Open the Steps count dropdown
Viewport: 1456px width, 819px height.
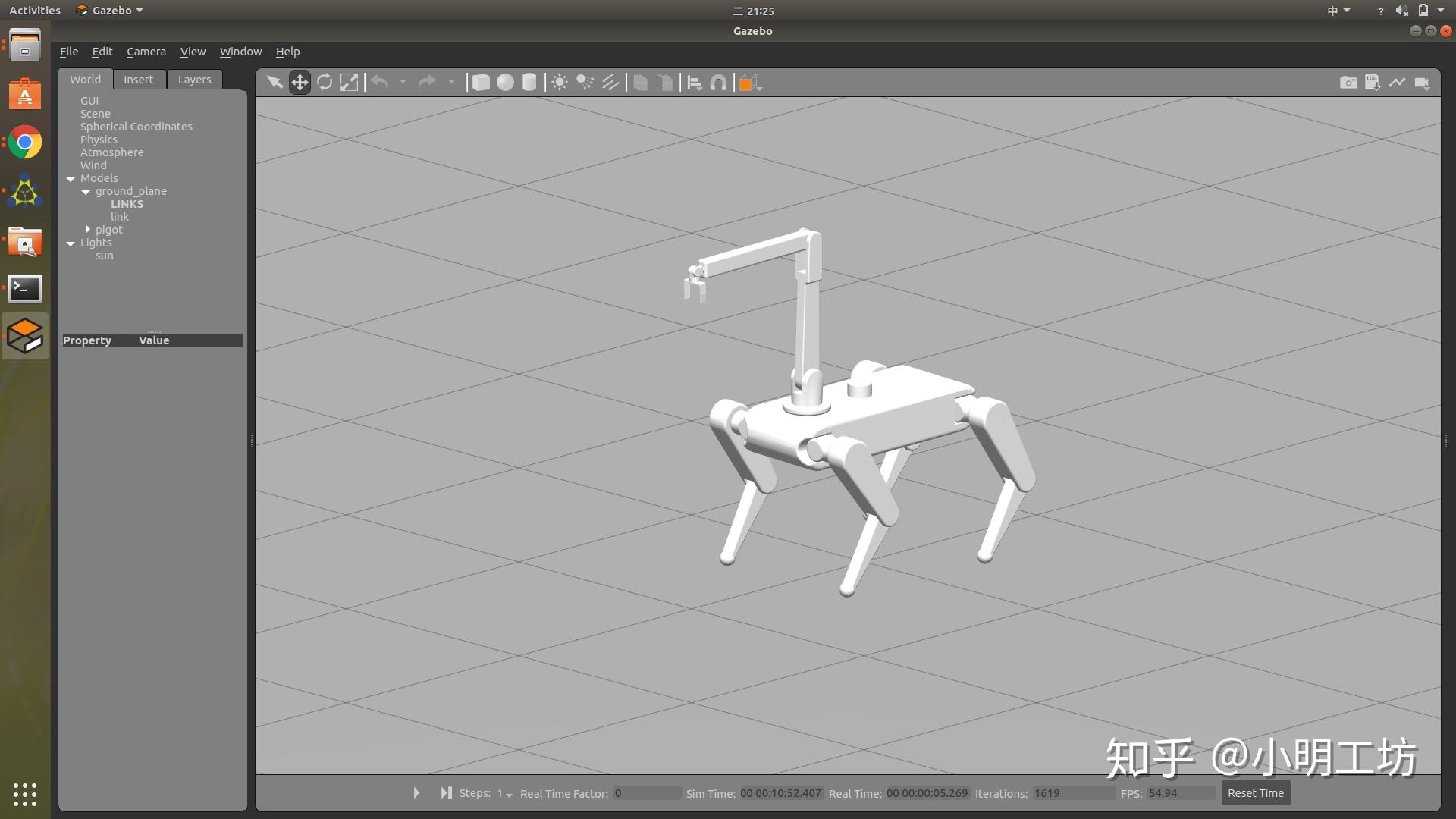[x=505, y=793]
